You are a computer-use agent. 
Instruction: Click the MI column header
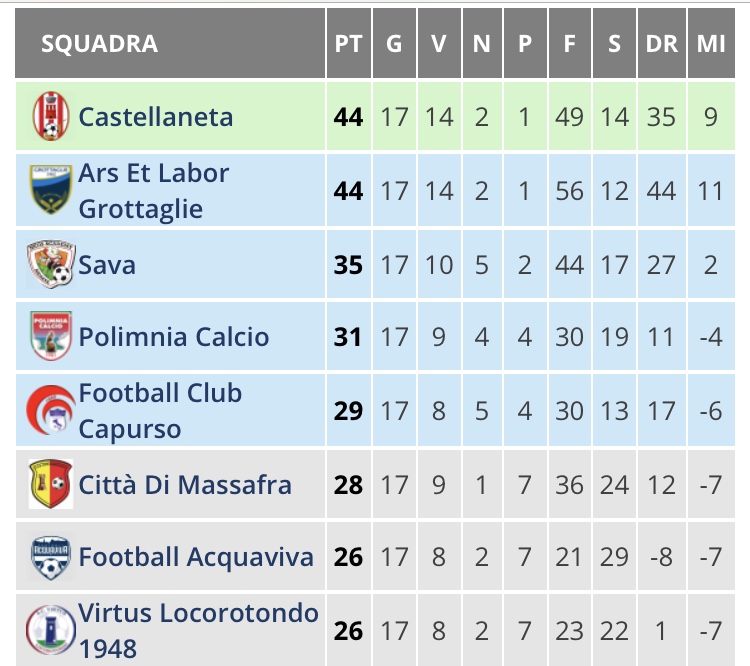(711, 44)
